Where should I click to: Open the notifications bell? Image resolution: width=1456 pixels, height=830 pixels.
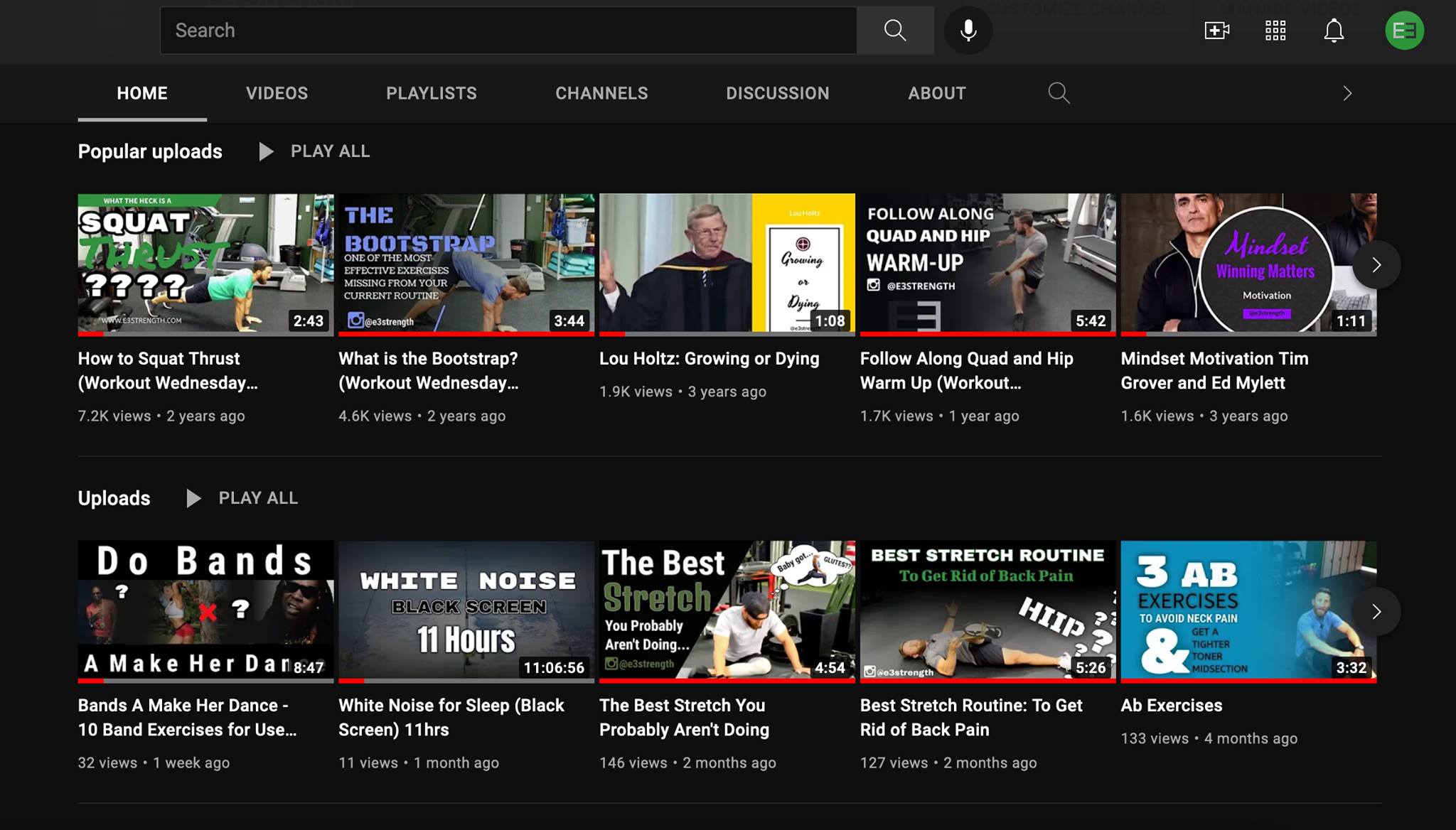1334,31
